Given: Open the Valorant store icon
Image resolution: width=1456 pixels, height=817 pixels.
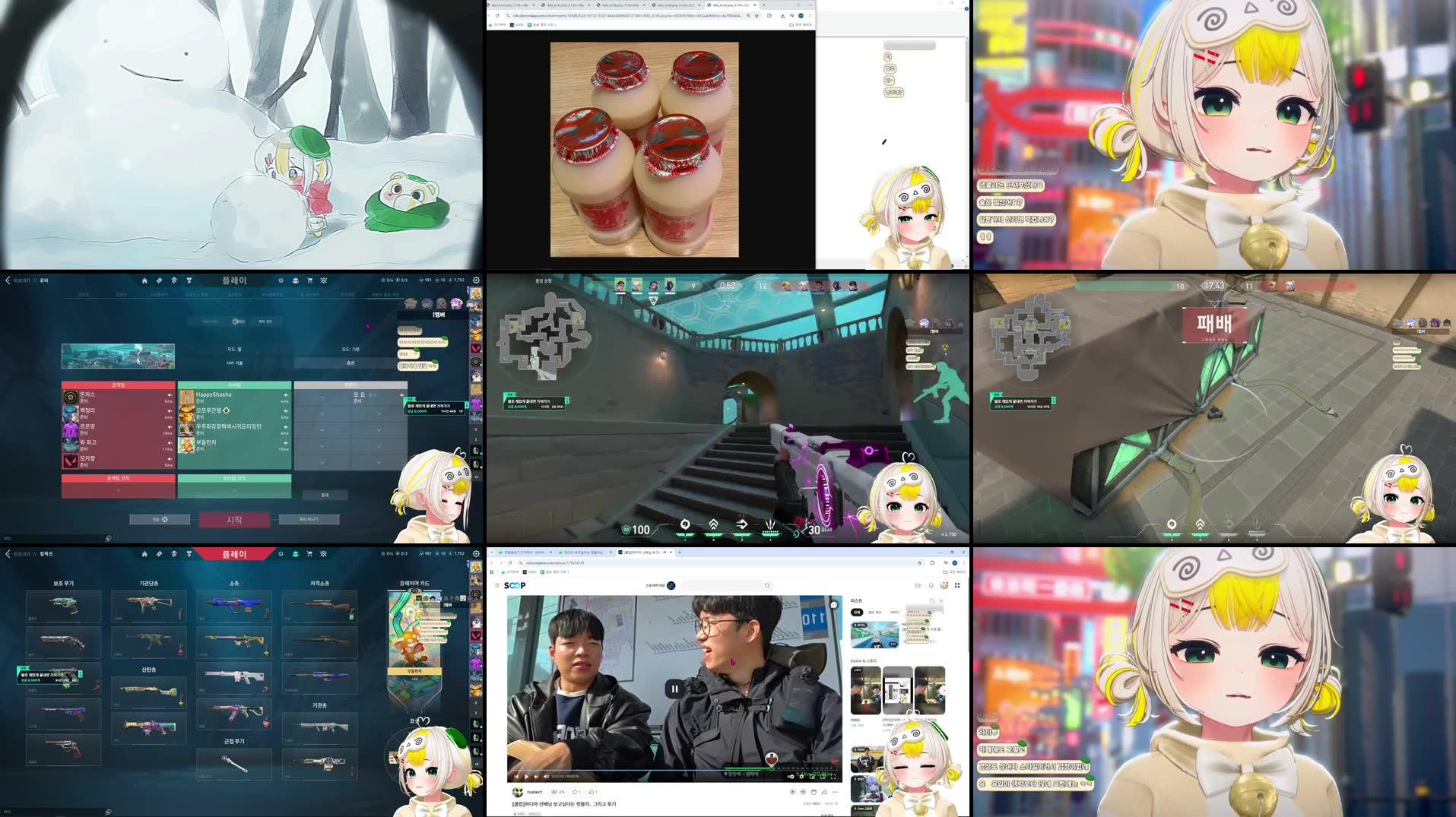Looking at the screenshot, I should tap(309, 280).
